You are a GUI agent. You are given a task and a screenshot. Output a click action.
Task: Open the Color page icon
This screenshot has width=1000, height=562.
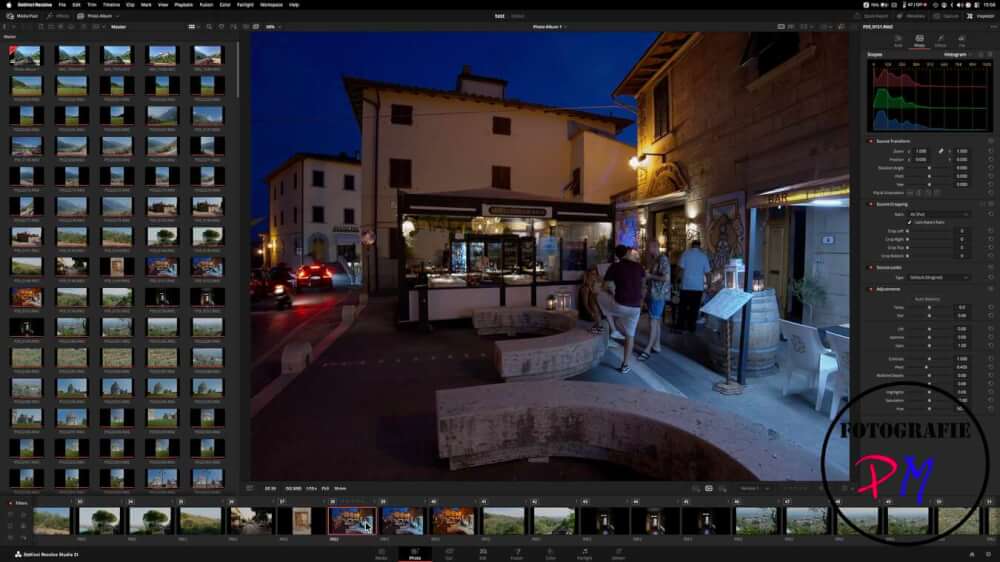[x=550, y=552]
